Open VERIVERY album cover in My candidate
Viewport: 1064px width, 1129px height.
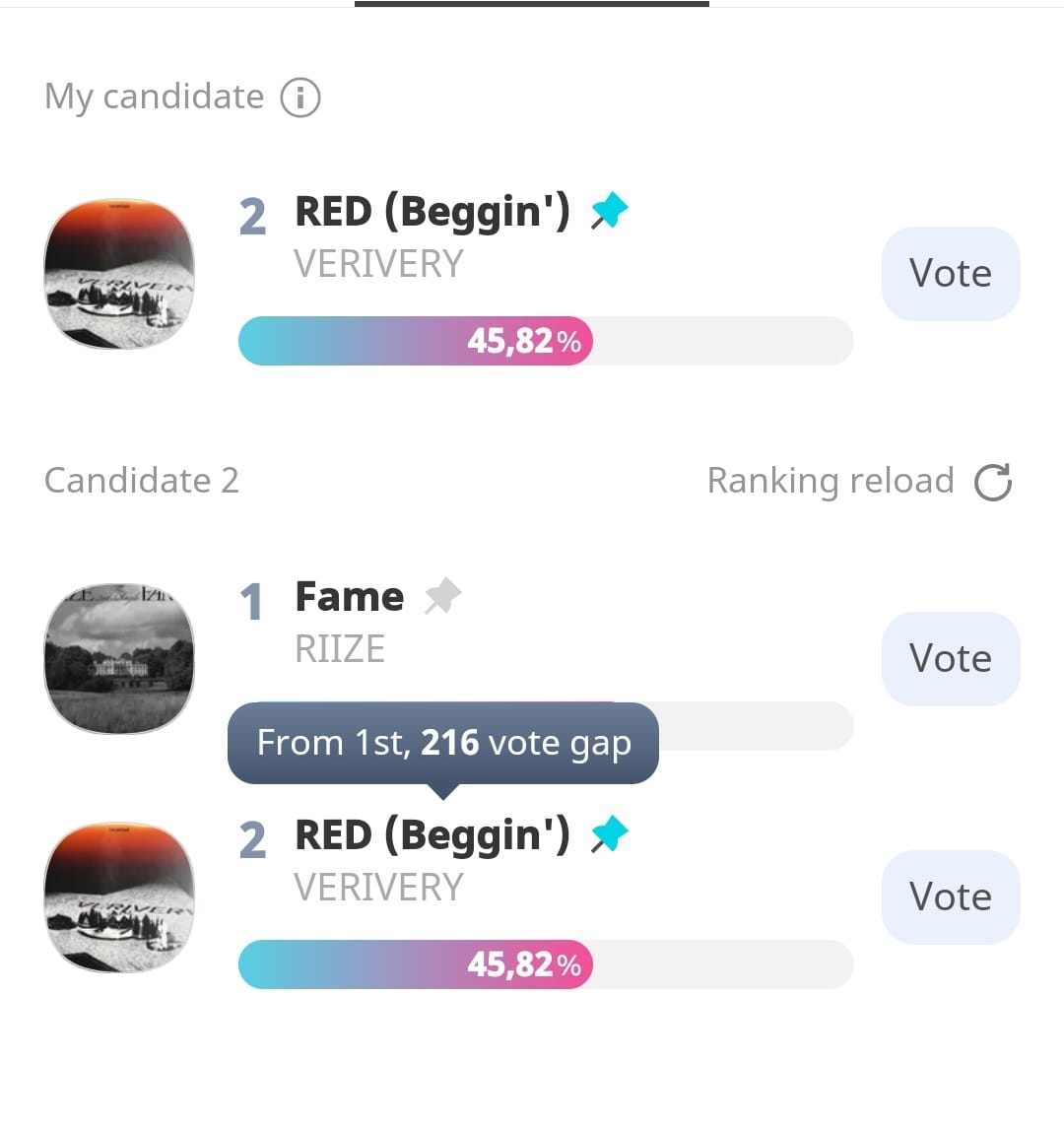tap(119, 274)
